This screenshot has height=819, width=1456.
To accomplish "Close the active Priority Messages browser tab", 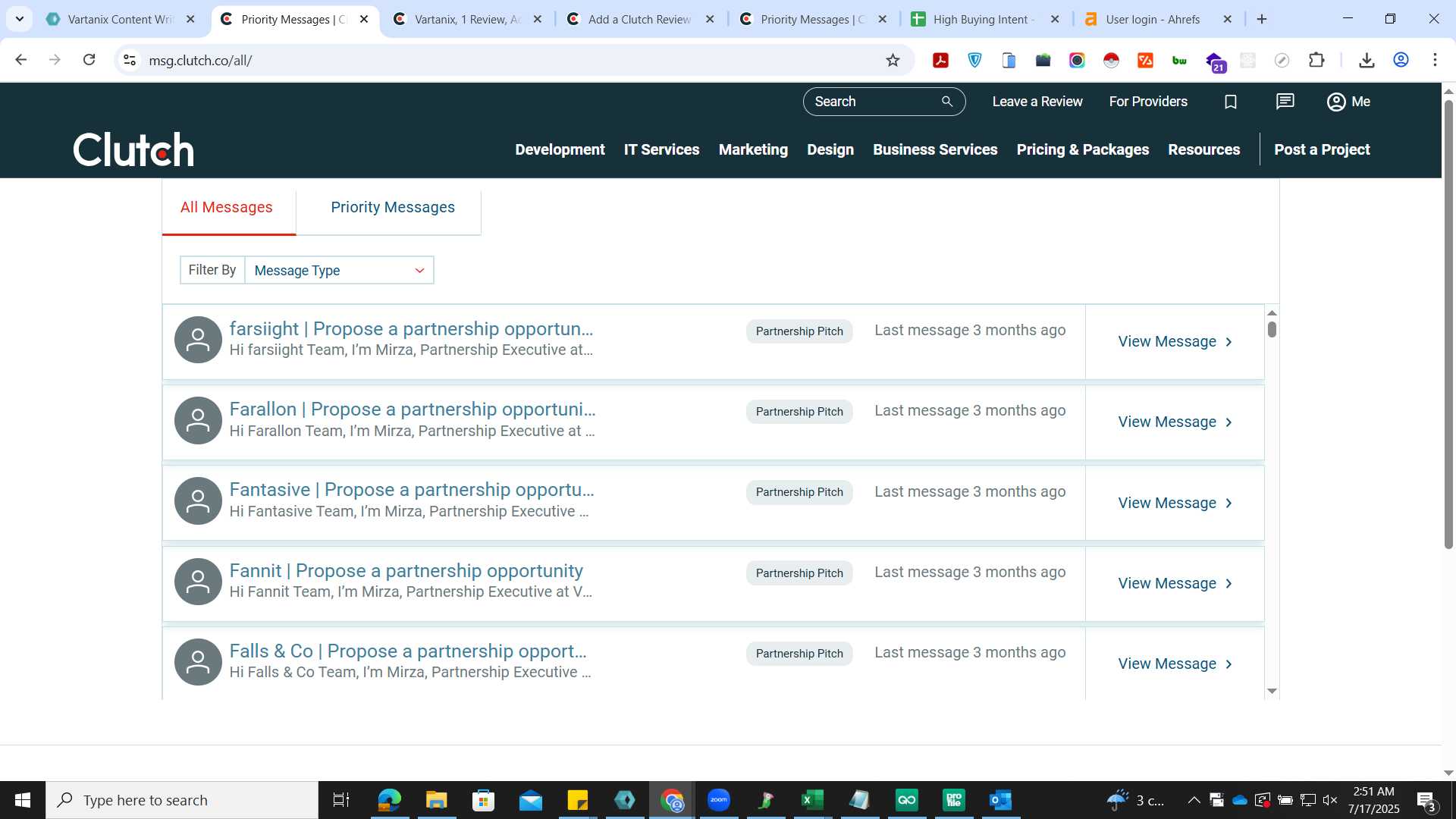I will coord(364,19).
